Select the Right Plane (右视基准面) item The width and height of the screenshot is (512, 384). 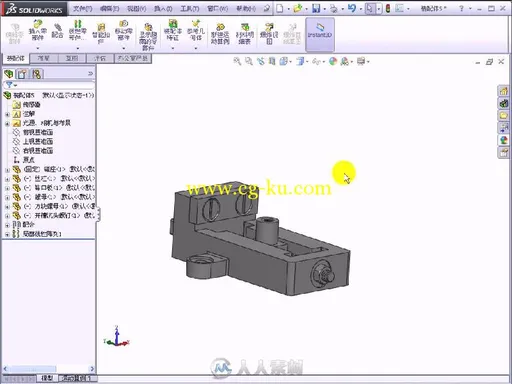[x=33, y=151]
